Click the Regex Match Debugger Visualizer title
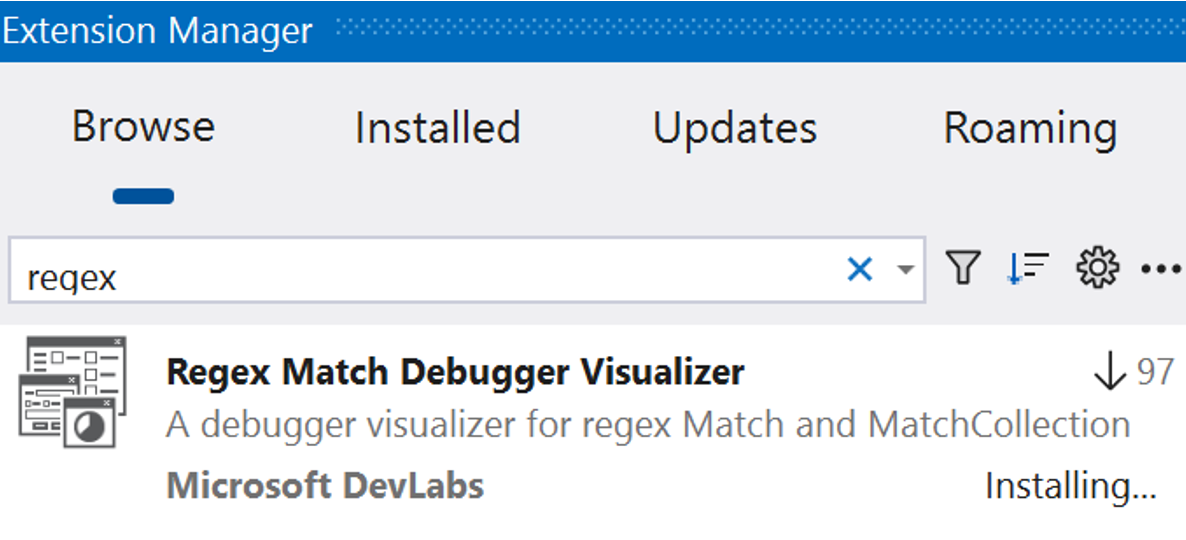The image size is (1186, 540). coord(455,372)
